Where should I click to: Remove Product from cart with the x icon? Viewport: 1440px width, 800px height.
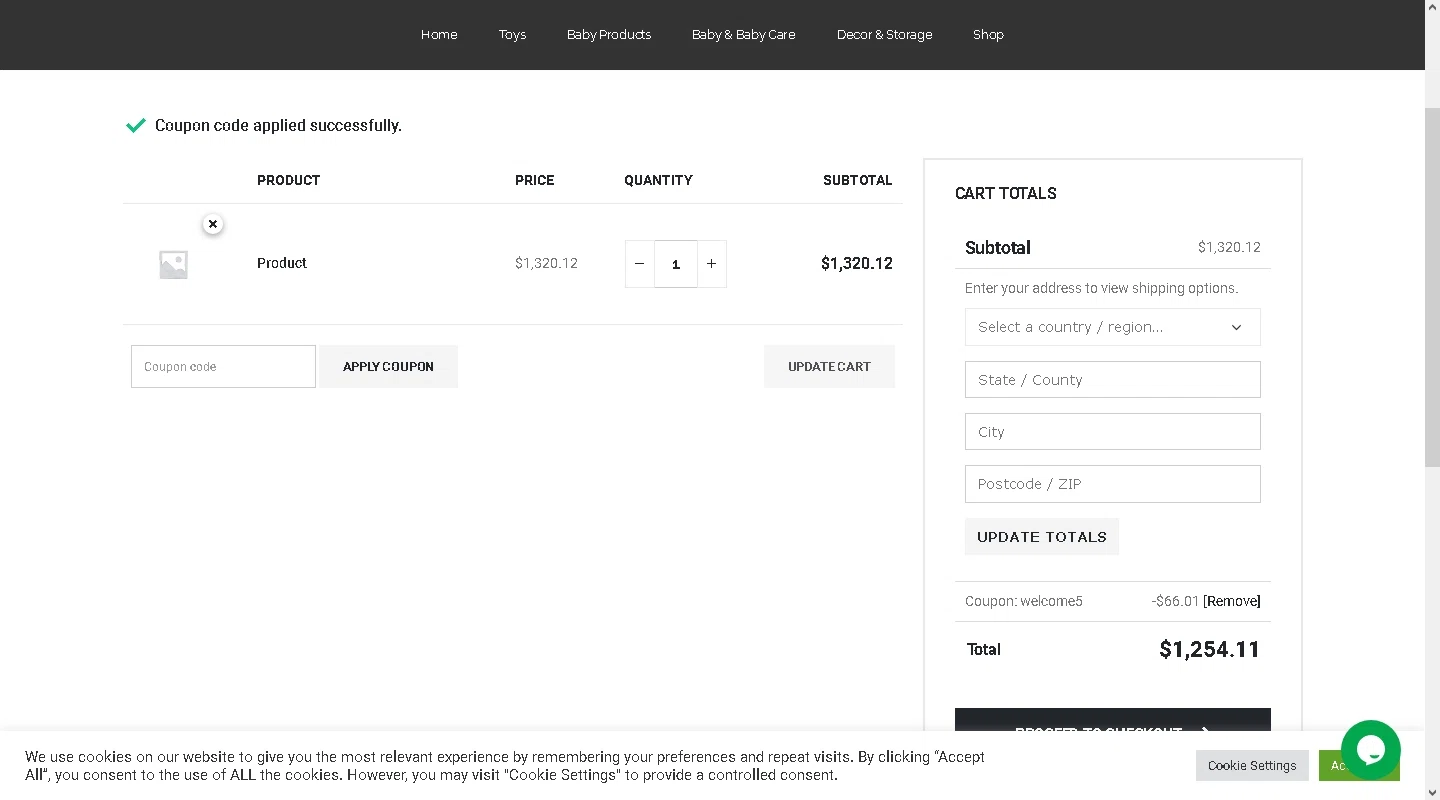click(x=212, y=224)
